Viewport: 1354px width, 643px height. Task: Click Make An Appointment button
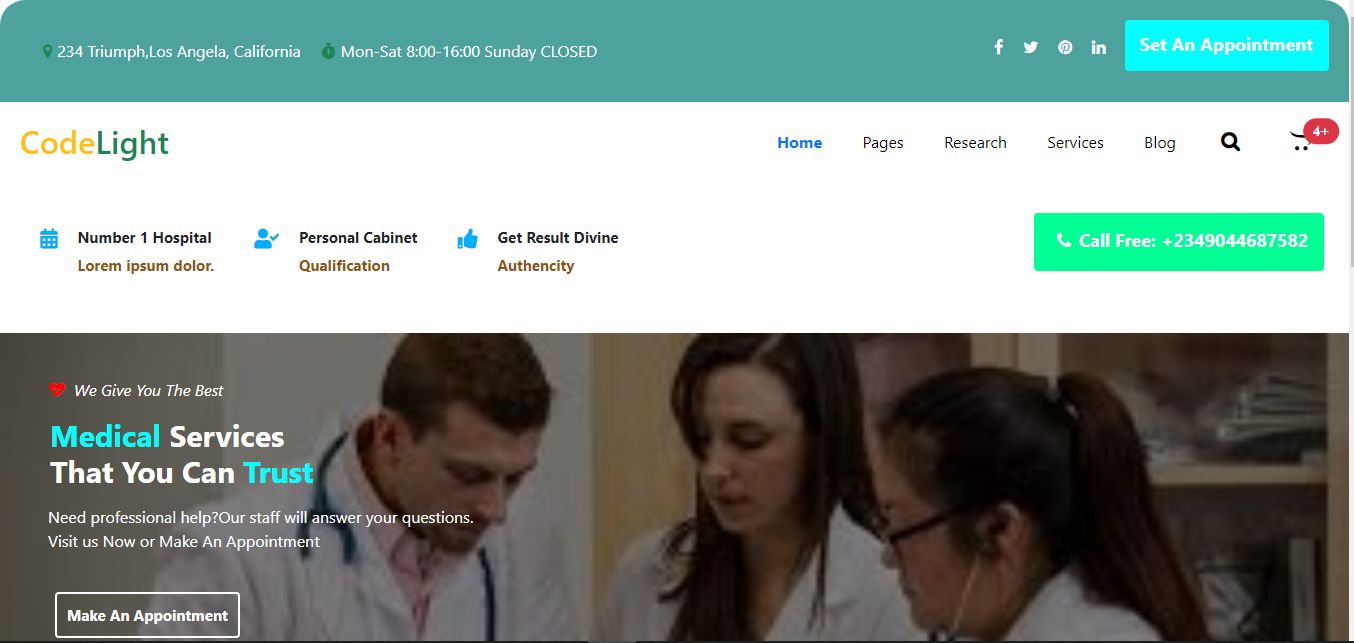pos(148,615)
